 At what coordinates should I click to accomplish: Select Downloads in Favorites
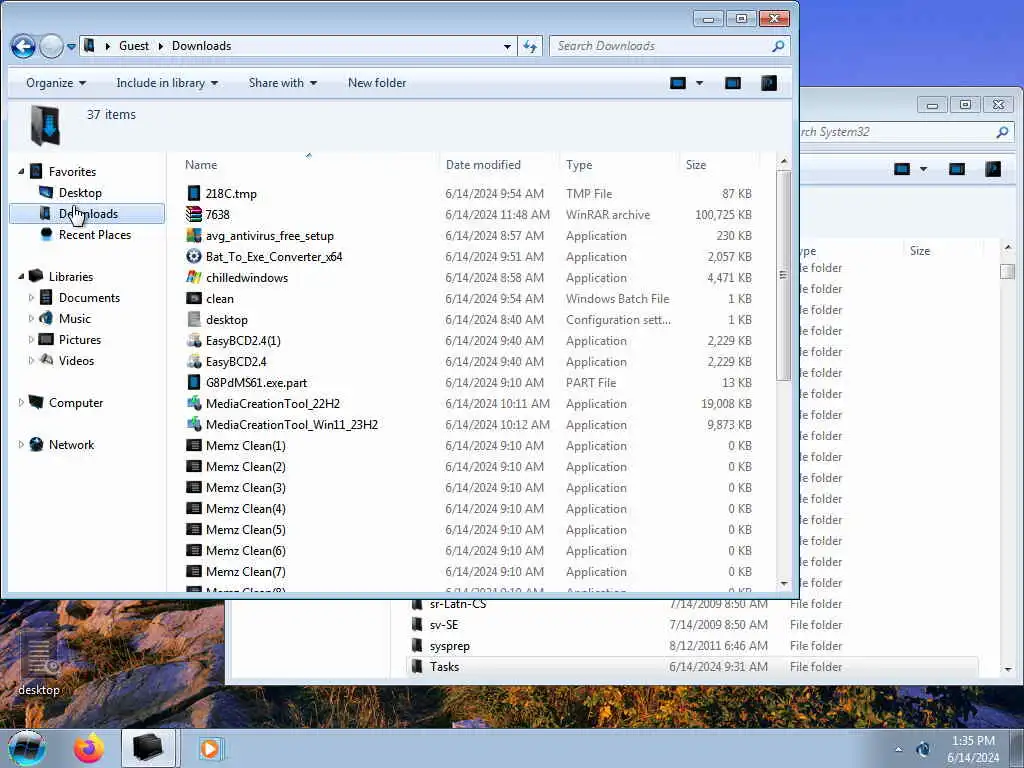pos(88,214)
